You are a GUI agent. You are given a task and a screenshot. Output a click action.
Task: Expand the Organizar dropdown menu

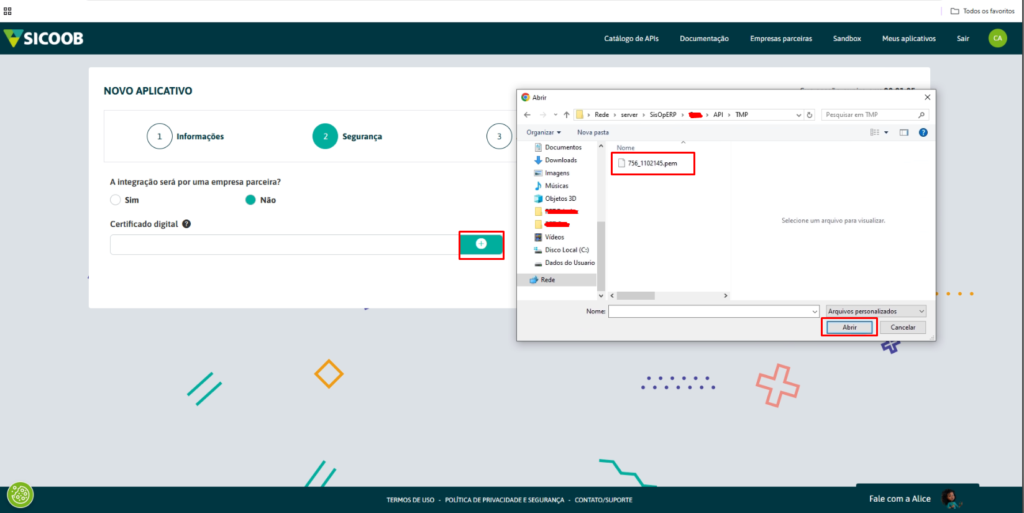pyautogui.click(x=544, y=132)
